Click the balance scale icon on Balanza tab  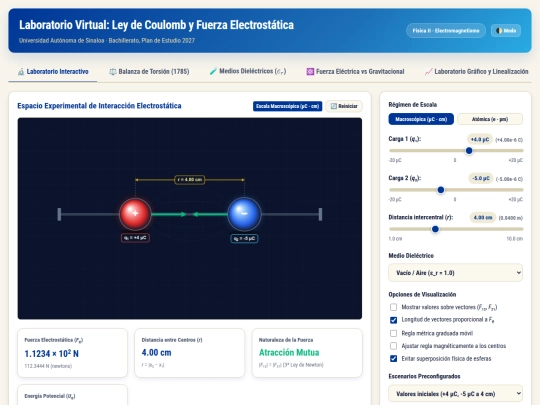113,72
